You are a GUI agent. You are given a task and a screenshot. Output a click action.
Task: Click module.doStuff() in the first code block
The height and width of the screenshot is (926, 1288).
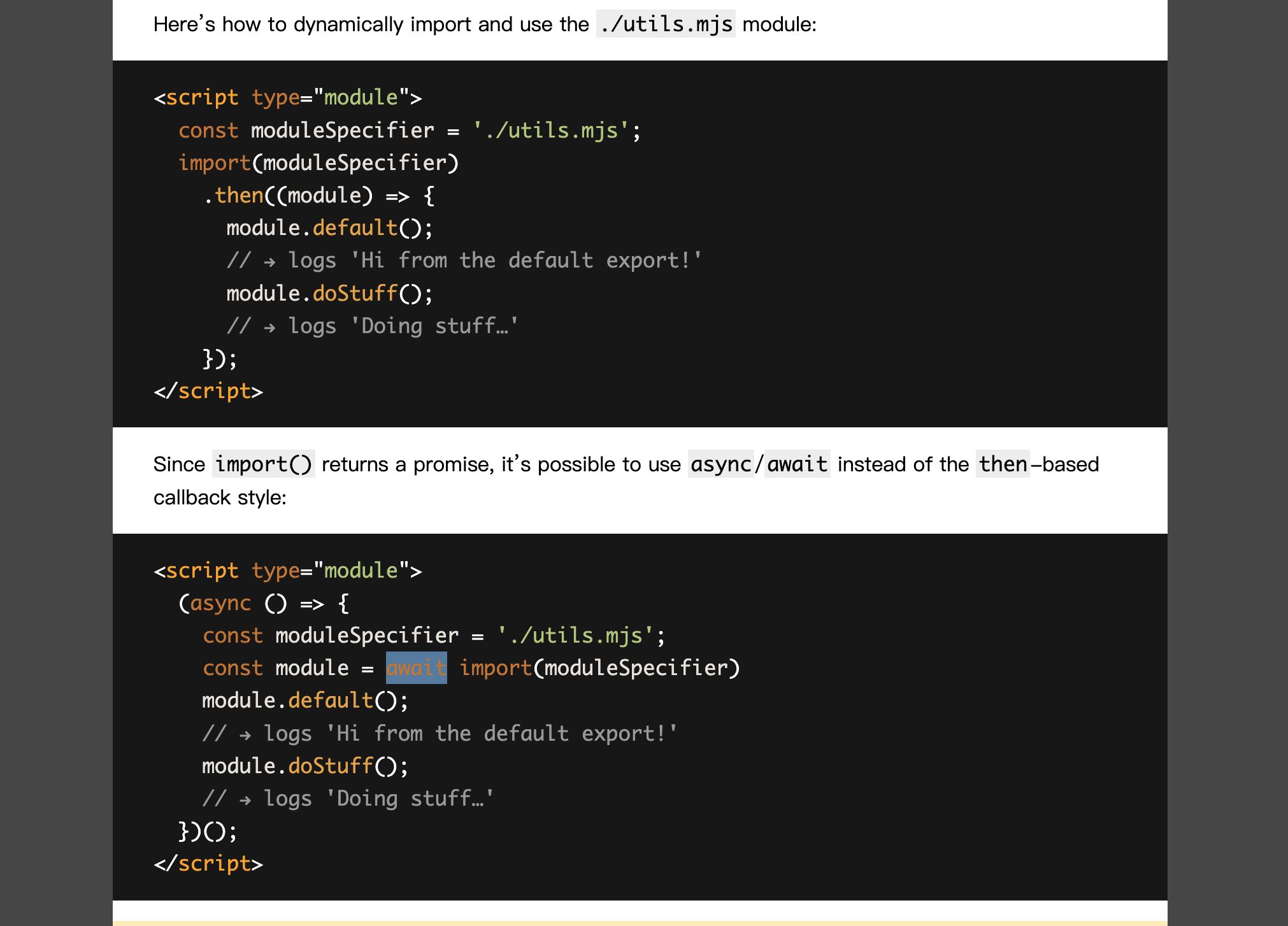[329, 294]
